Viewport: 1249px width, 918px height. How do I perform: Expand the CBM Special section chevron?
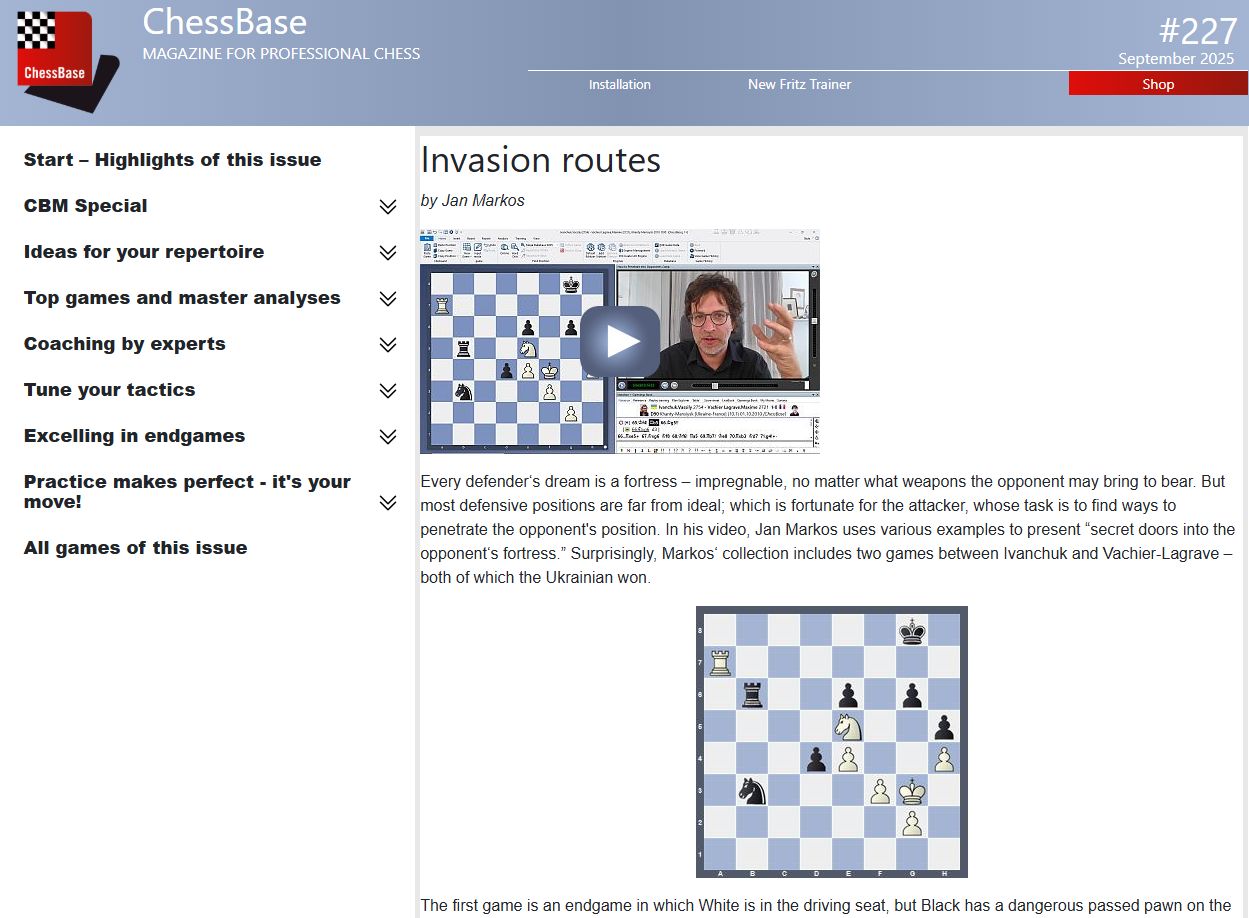click(388, 207)
